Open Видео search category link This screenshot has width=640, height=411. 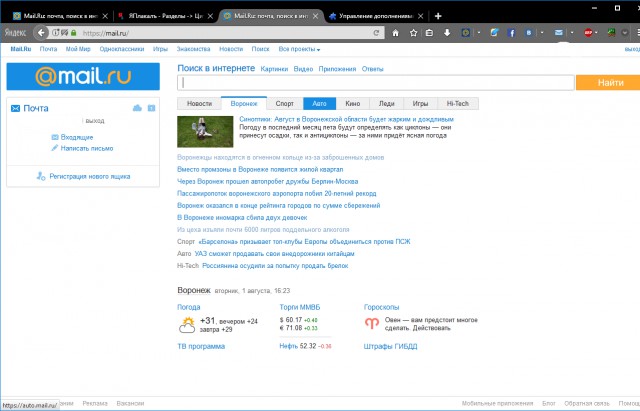[303, 69]
